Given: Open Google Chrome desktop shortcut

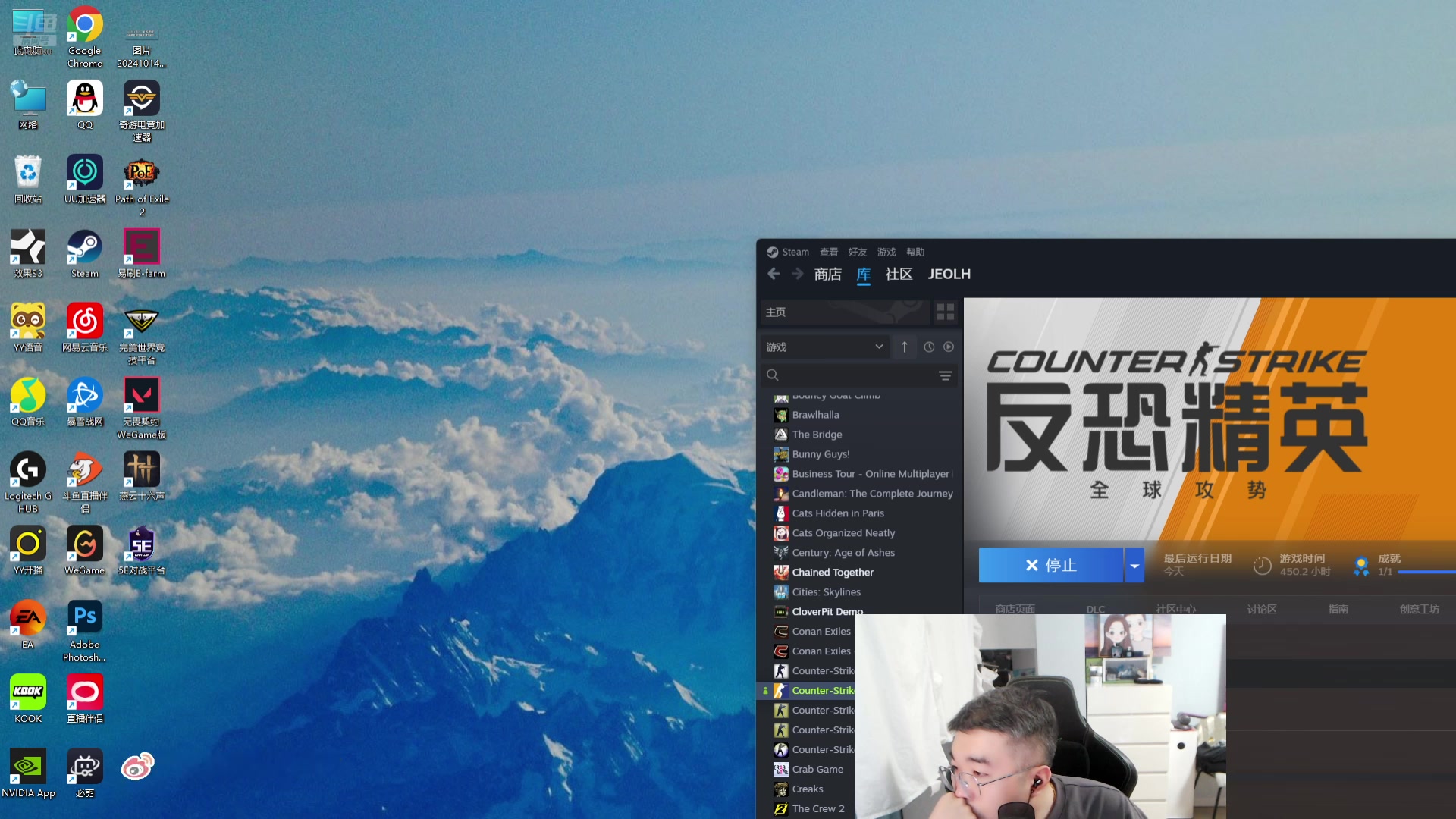Looking at the screenshot, I should (x=84, y=36).
